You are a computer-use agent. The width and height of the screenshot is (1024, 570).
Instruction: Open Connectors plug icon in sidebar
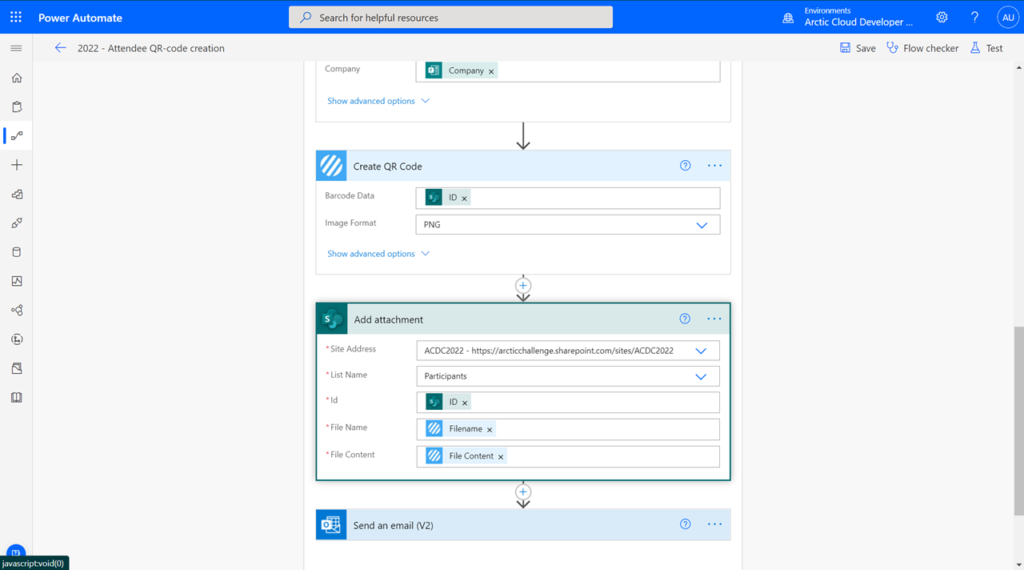pos(17,223)
